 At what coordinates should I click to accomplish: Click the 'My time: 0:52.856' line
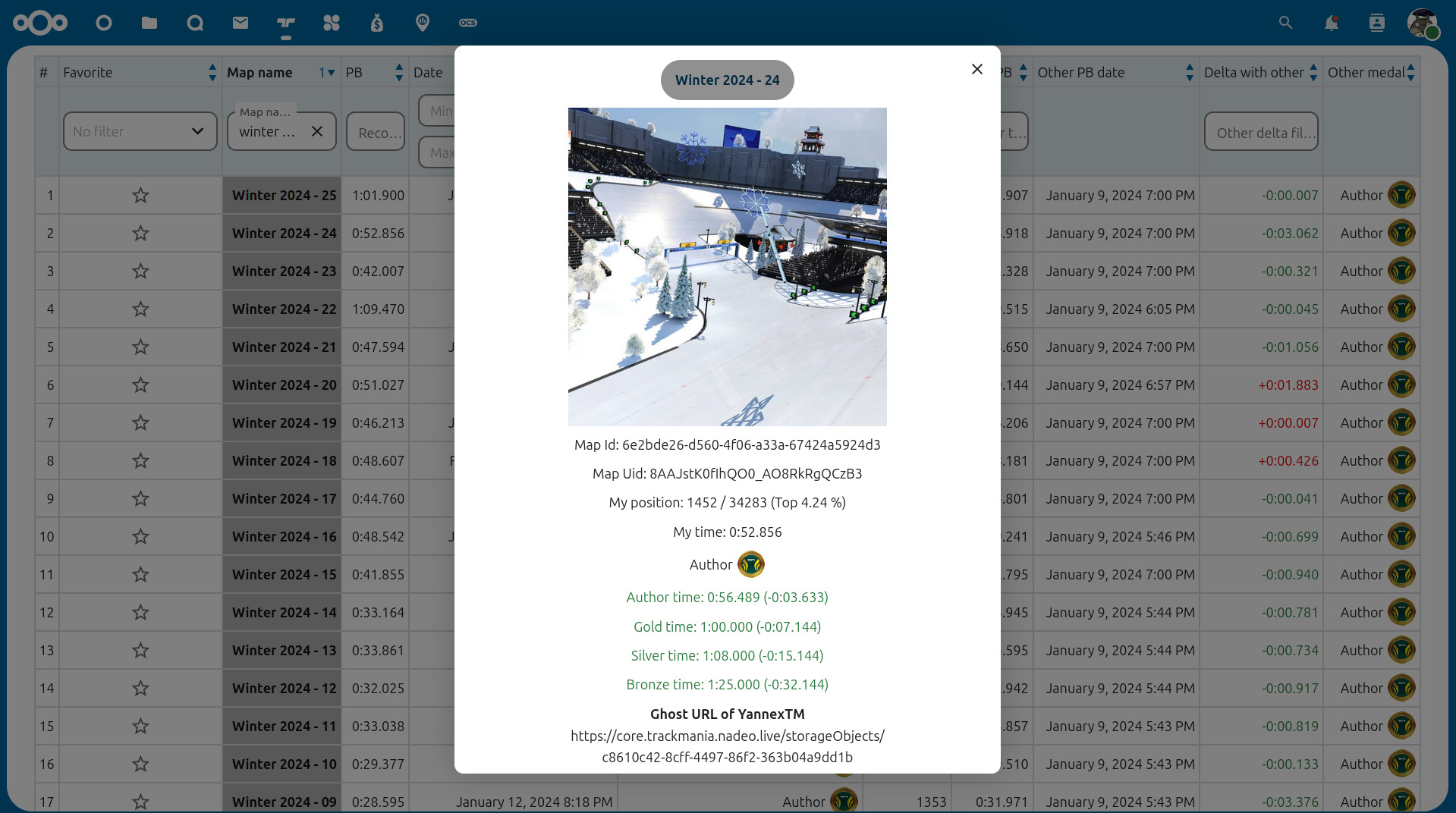[x=728, y=532]
